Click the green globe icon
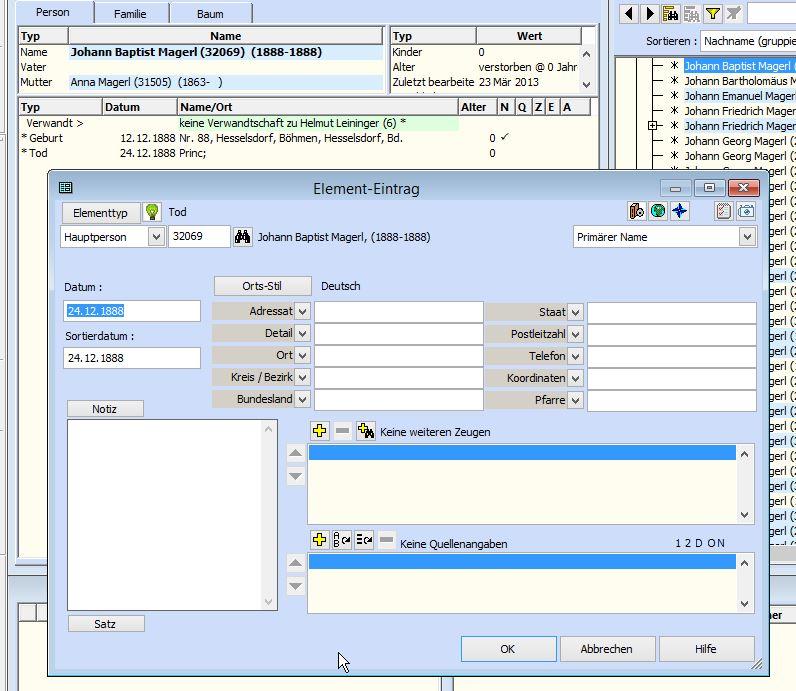Screen dimensions: 796x691 point(658,211)
